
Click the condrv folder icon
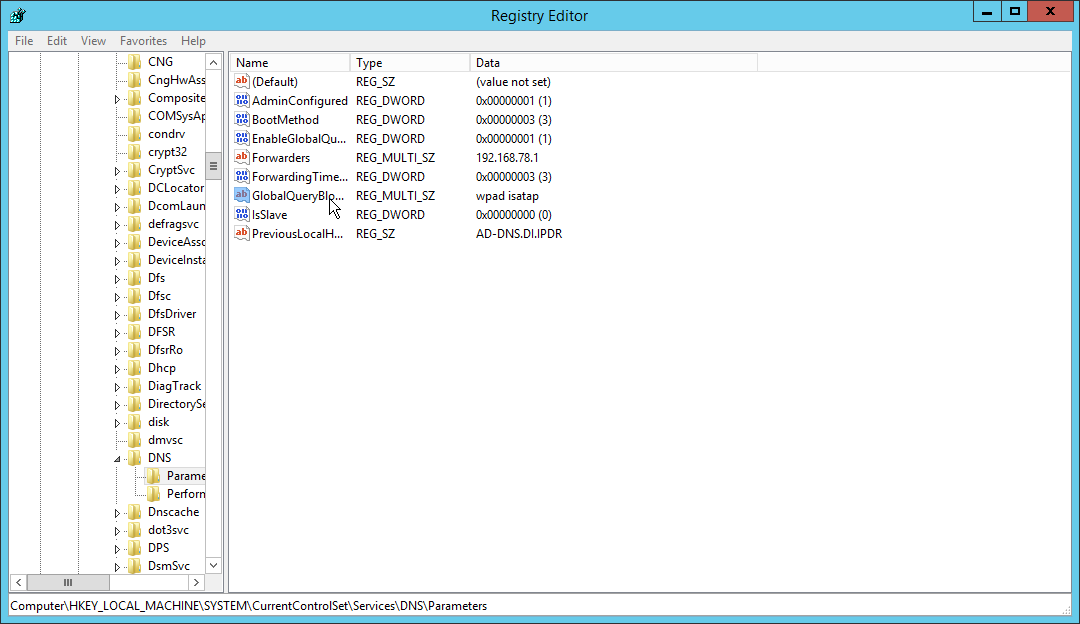(135, 134)
